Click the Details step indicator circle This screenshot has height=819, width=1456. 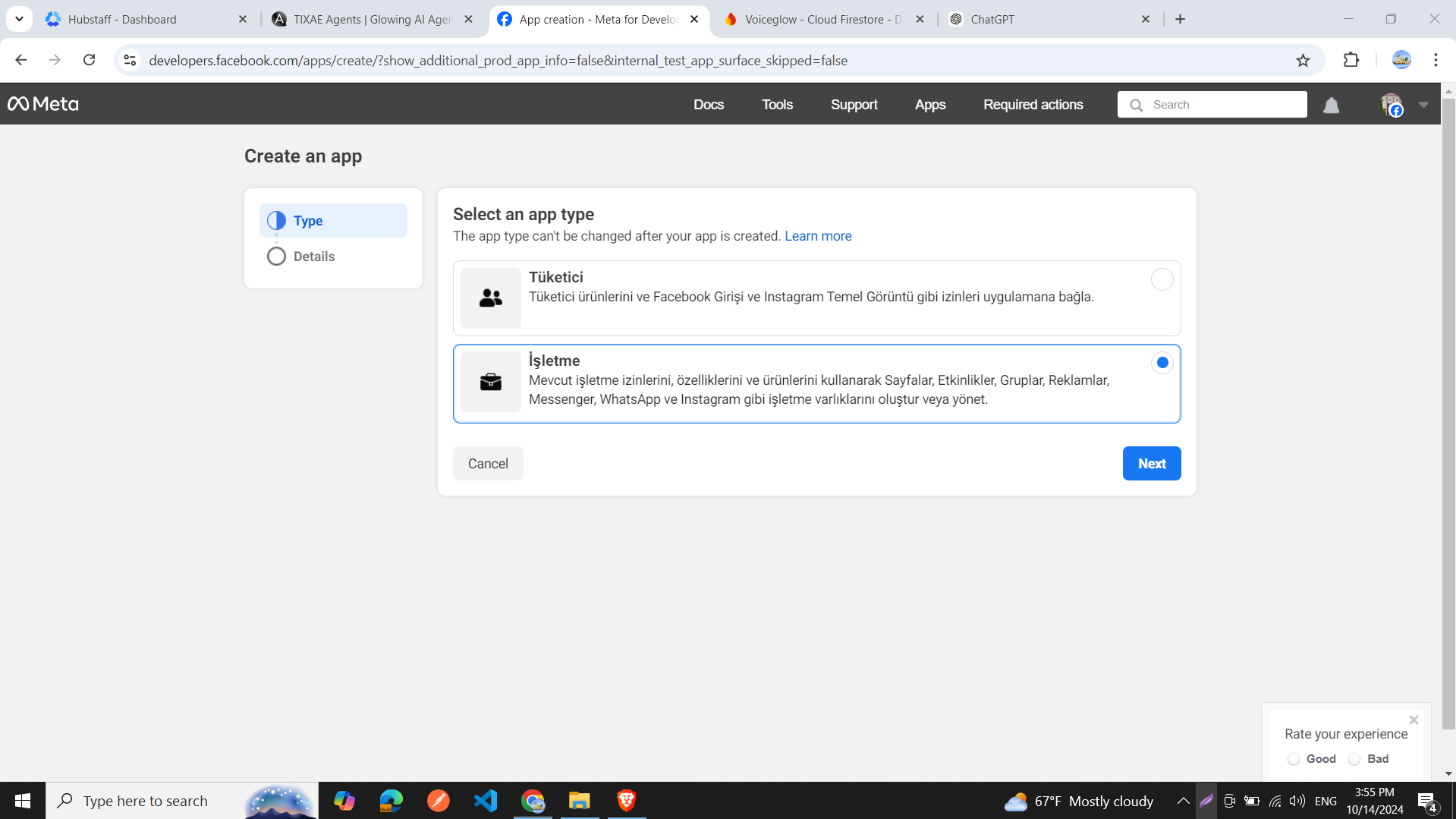click(x=276, y=256)
